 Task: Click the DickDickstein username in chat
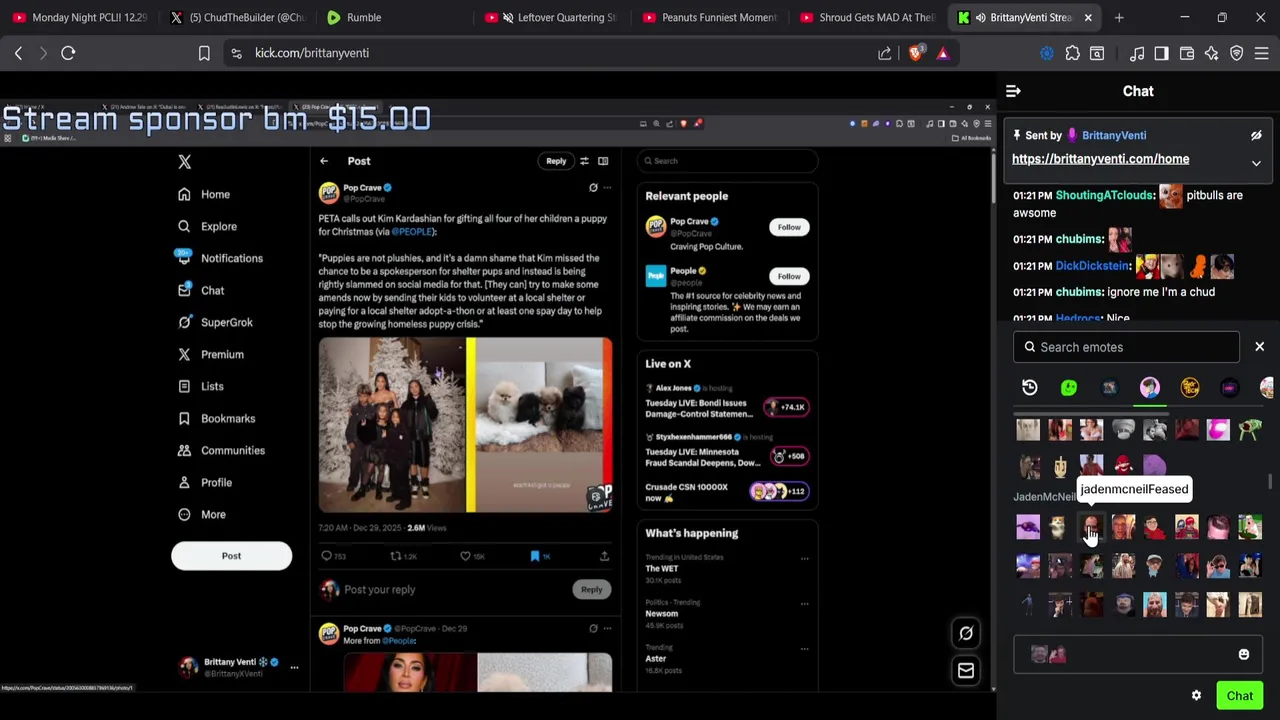(1092, 266)
